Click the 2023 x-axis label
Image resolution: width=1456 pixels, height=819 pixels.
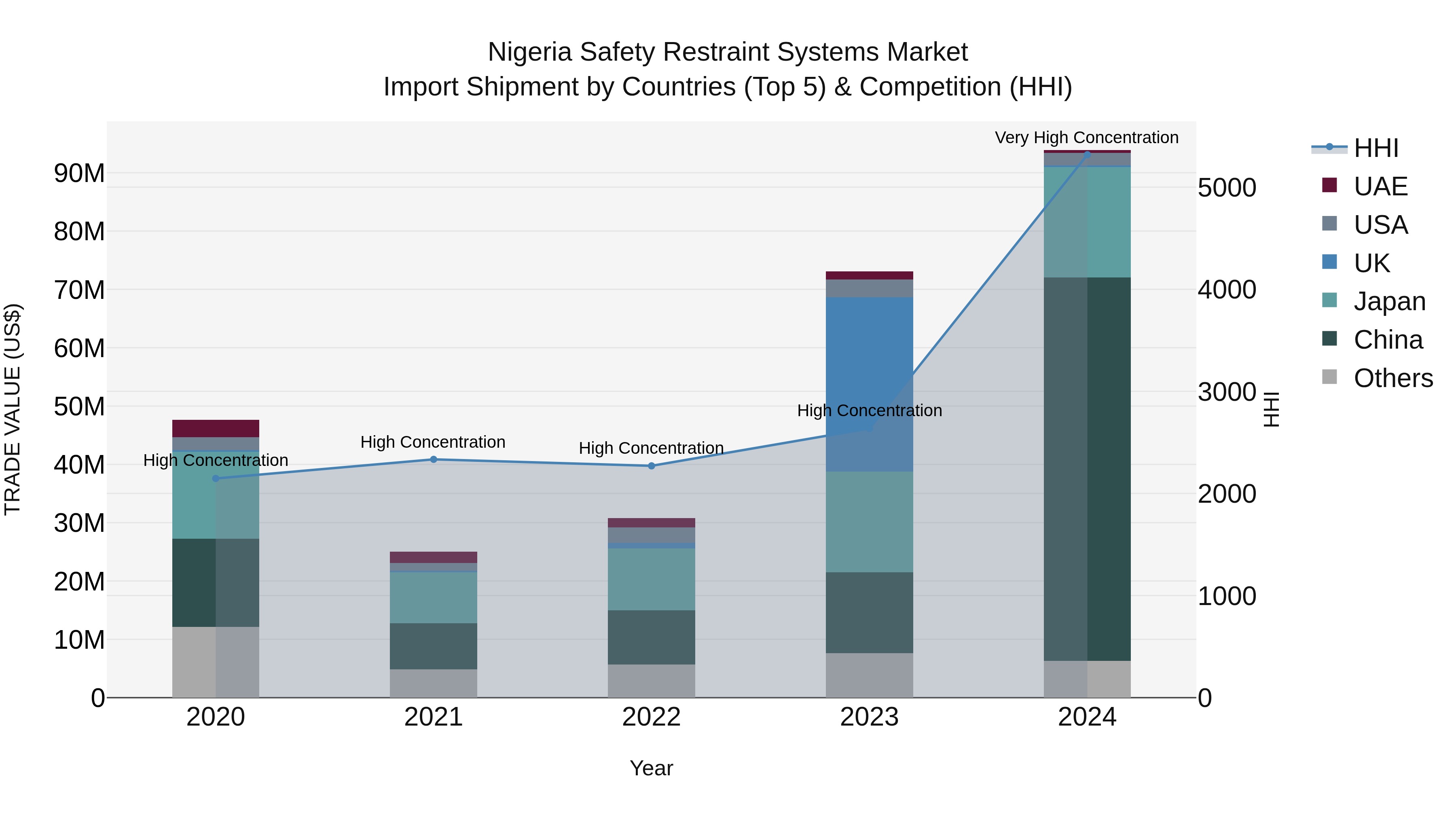(x=869, y=717)
